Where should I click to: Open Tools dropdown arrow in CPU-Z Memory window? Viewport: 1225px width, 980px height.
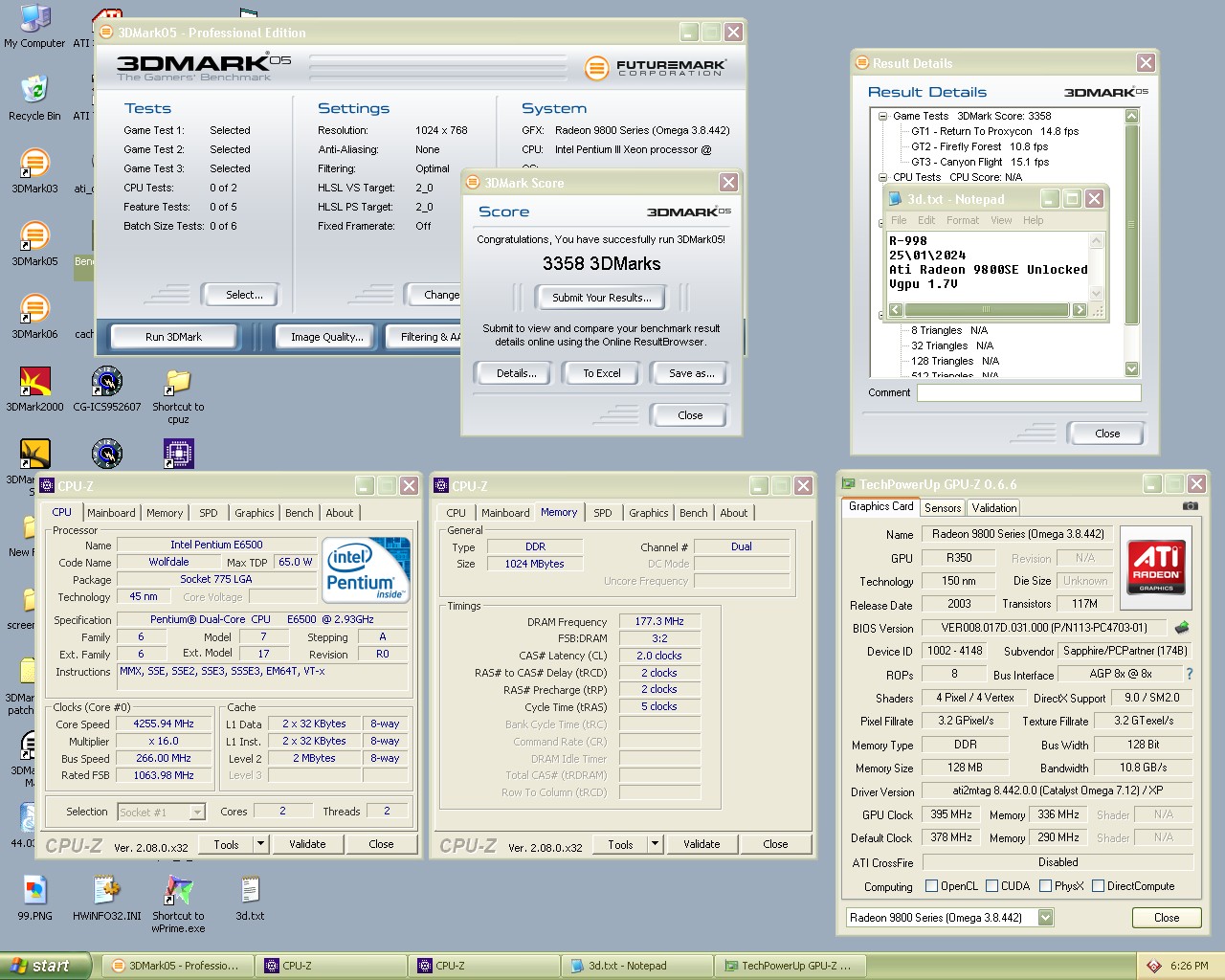click(655, 844)
